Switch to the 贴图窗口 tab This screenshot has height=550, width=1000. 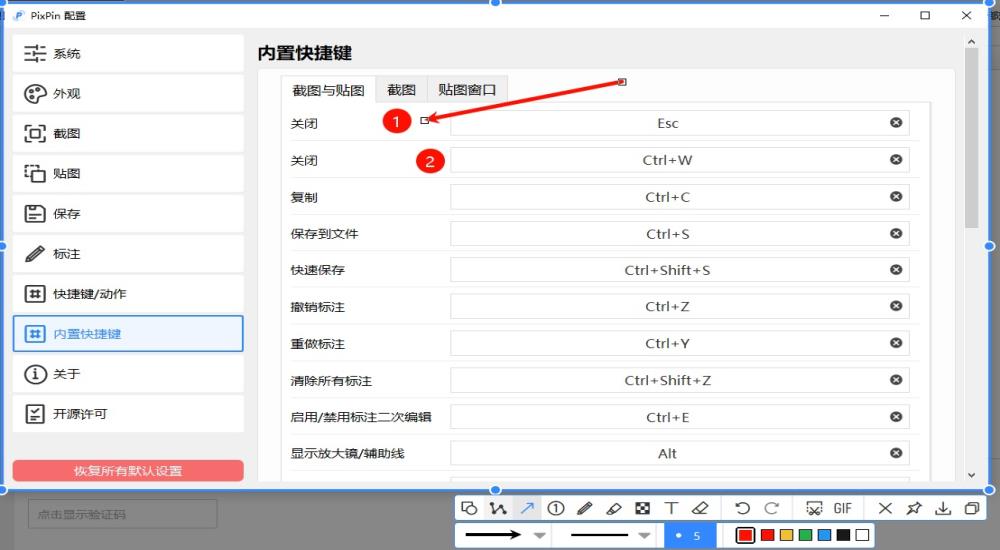(467, 89)
